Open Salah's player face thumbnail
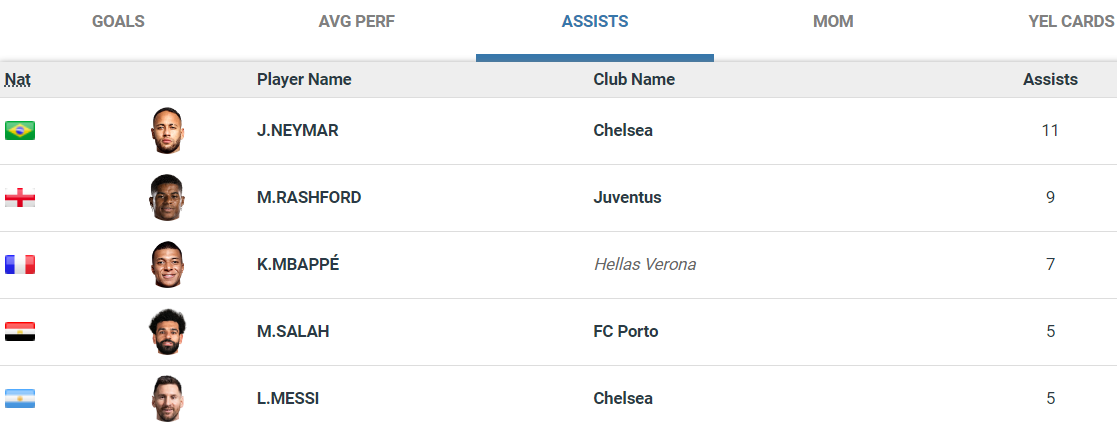 tap(168, 332)
